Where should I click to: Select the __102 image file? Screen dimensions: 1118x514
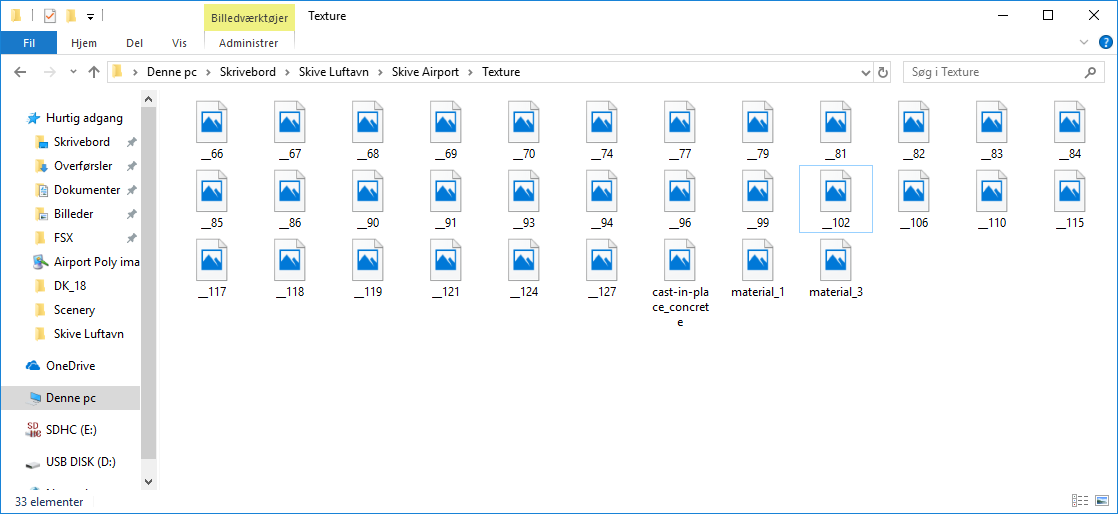836,199
